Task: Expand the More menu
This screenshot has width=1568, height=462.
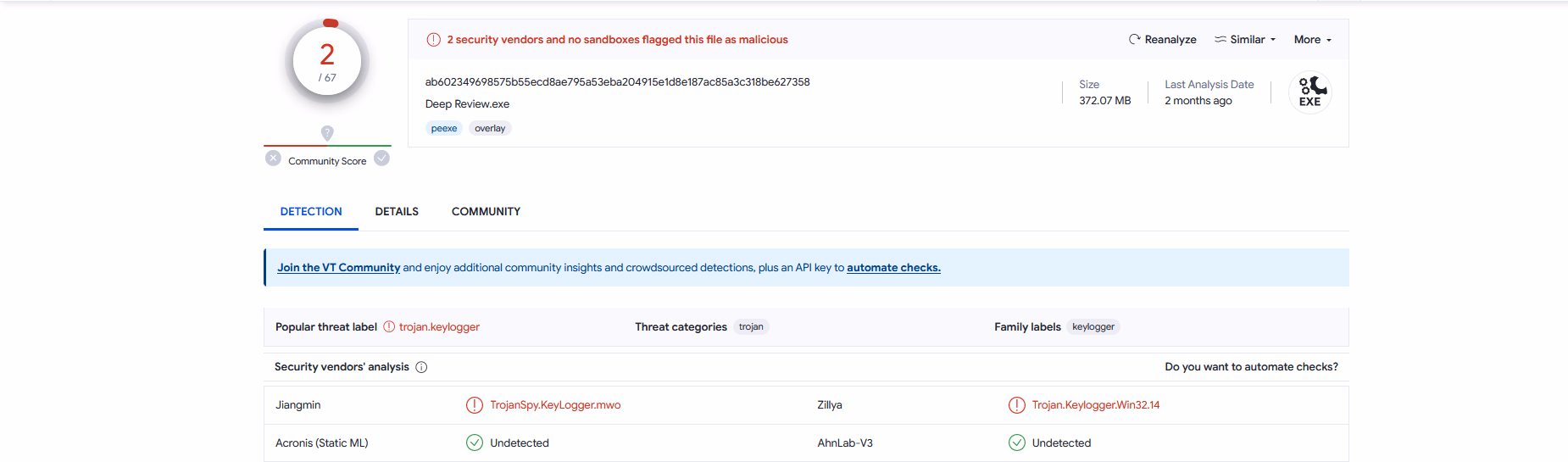Action: pos(1312,39)
